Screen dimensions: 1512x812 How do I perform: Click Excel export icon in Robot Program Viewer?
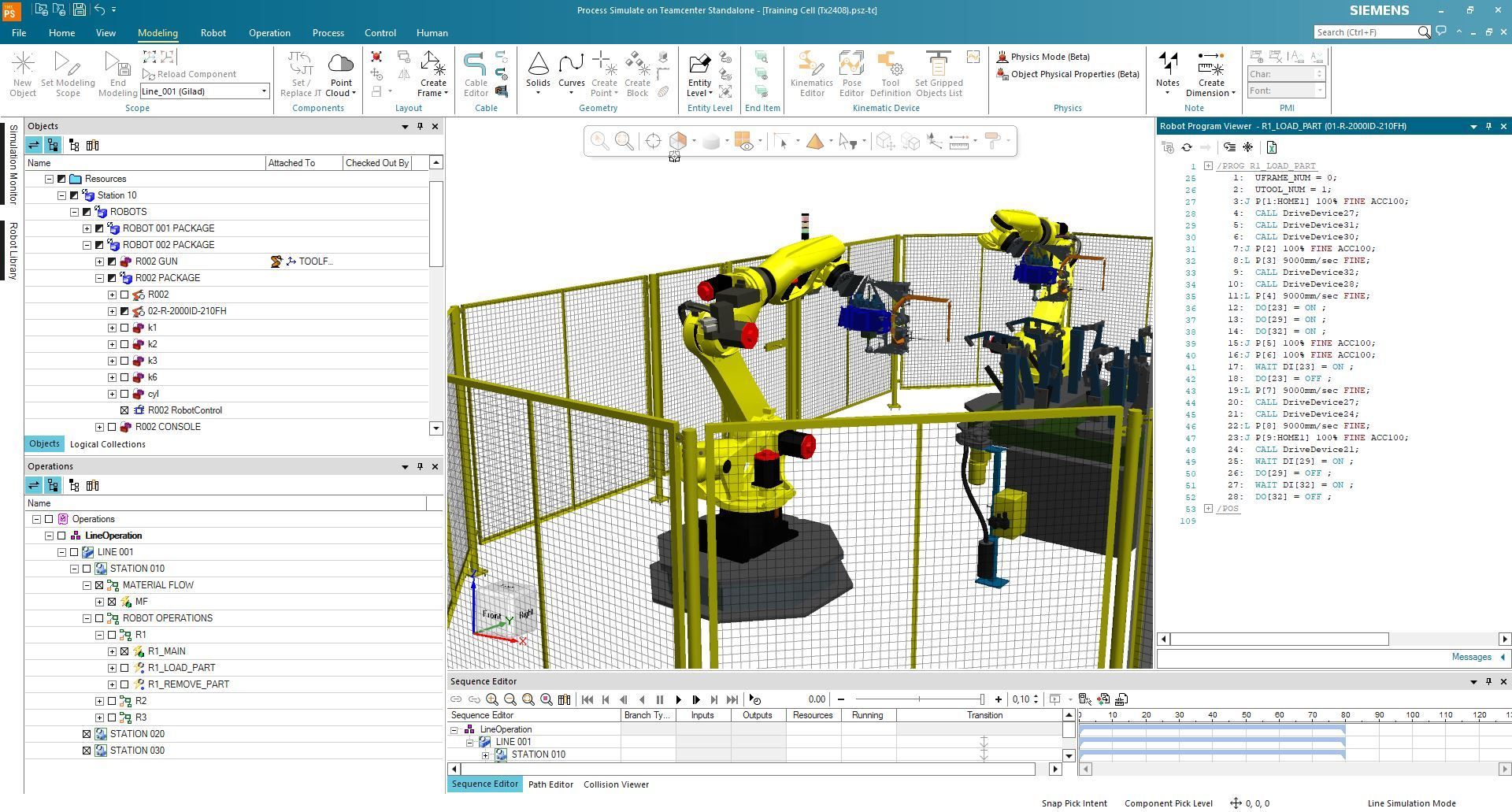pos(1272,147)
